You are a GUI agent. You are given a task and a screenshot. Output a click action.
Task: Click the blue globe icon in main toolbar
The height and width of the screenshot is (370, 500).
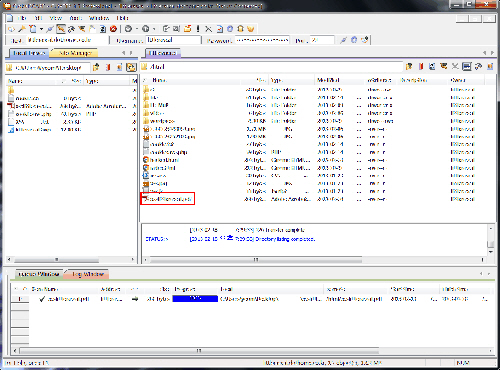[x=230, y=29]
